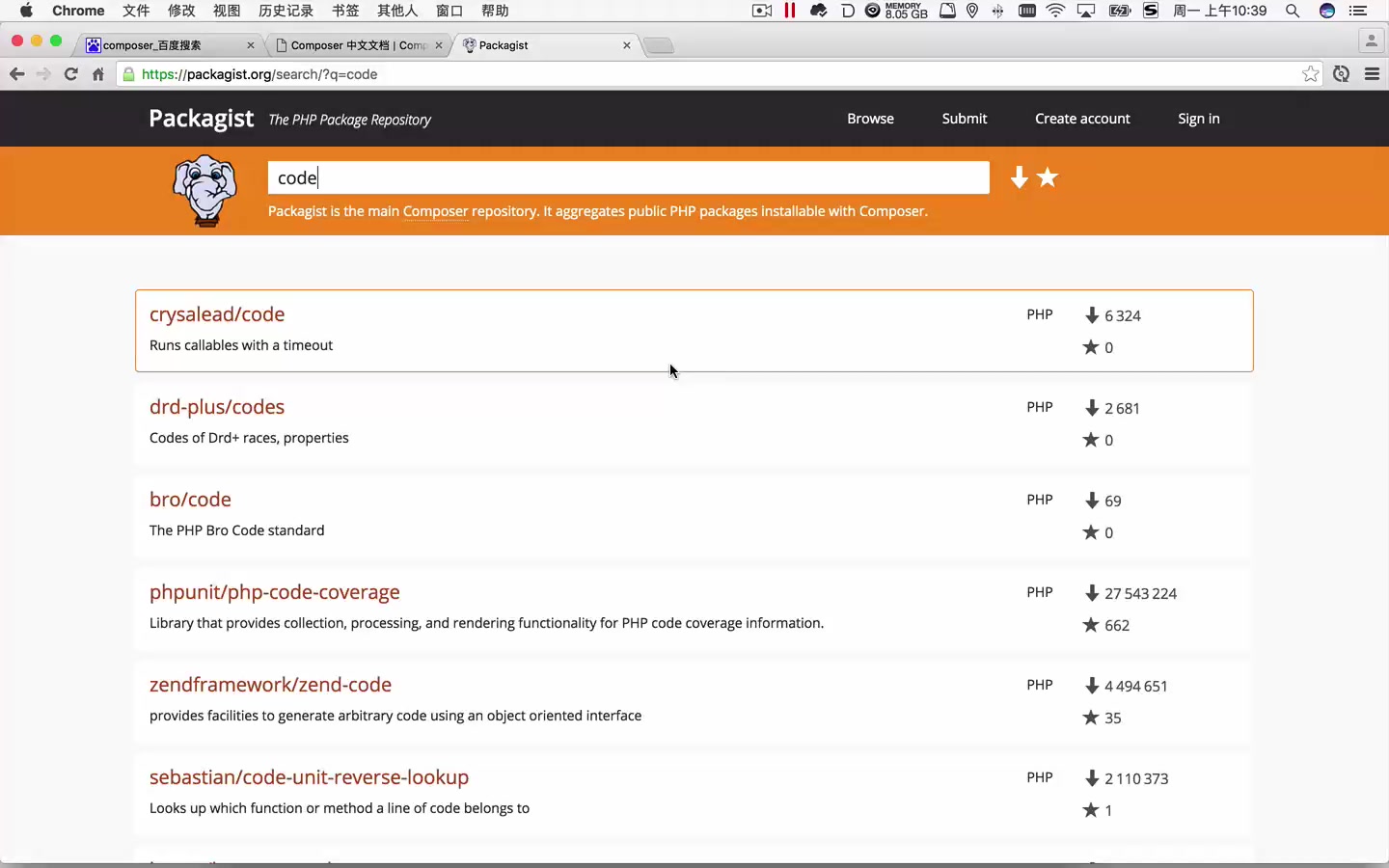Open the bro/code package
Screen dimensions: 1389x868
tap(190, 500)
